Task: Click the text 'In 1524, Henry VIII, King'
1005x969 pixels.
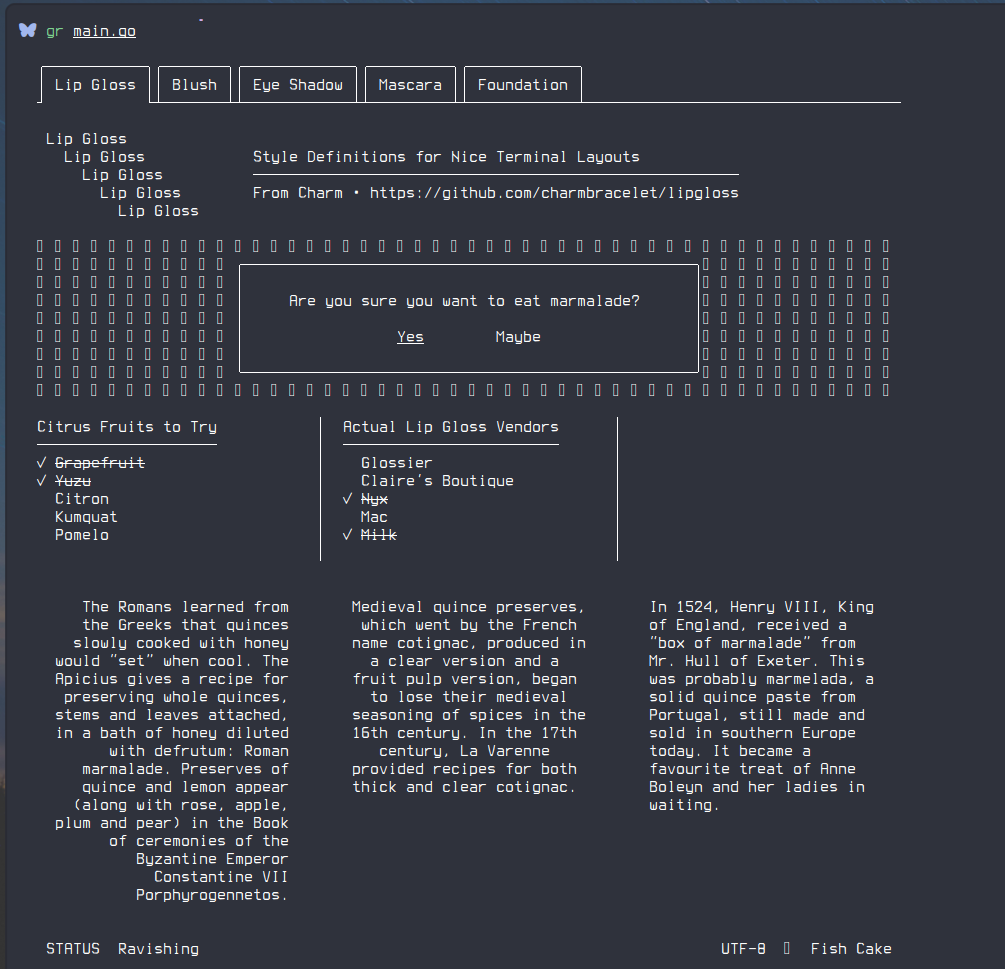Action: click(x=761, y=607)
